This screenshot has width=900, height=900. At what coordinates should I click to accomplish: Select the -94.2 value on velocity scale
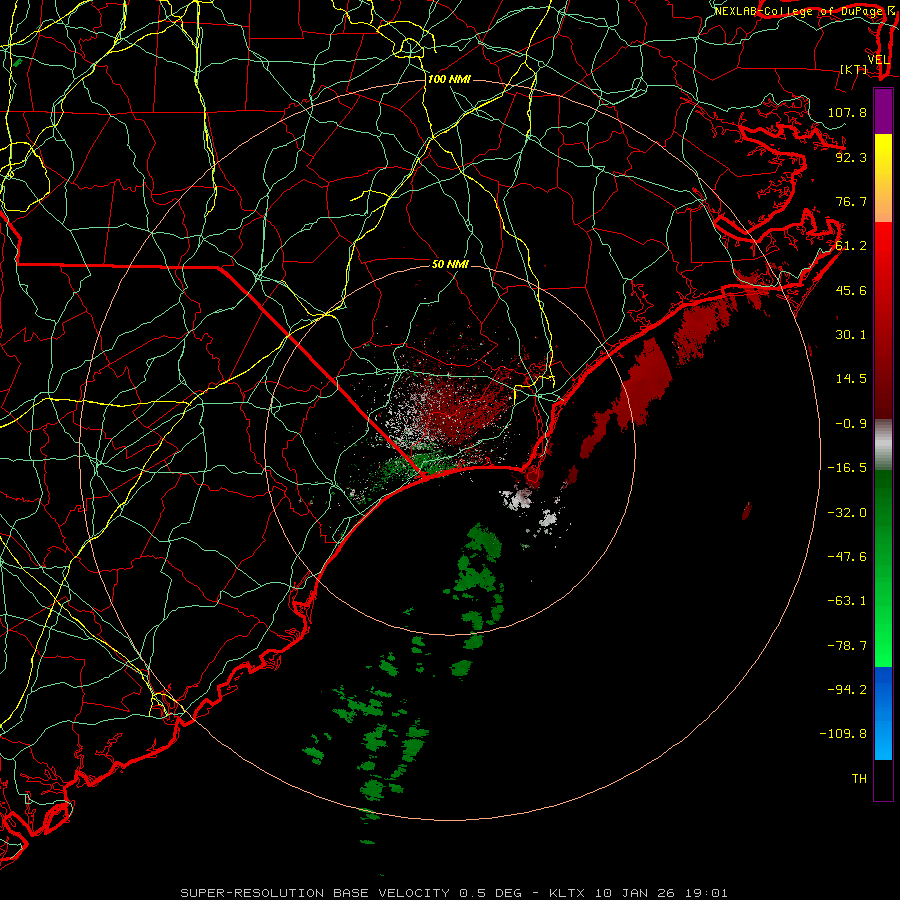coord(847,690)
